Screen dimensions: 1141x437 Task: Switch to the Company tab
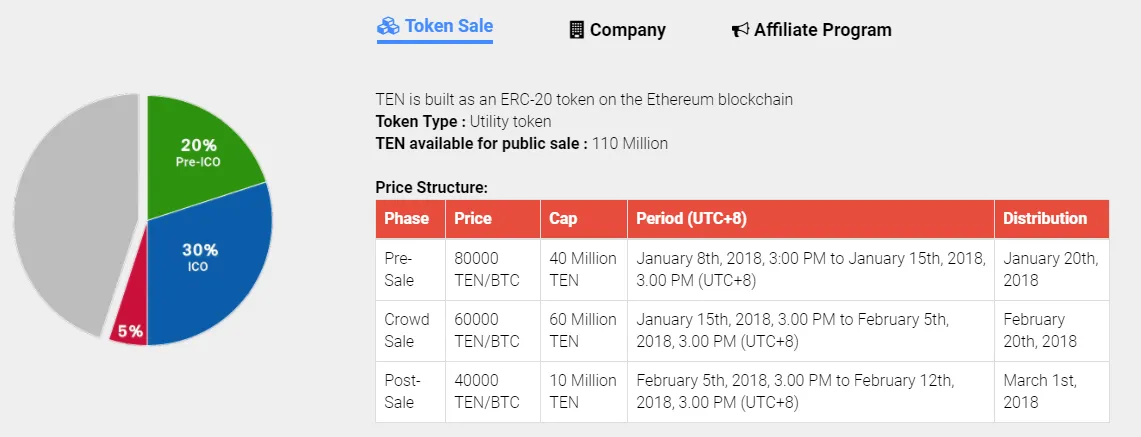pyautogui.click(x=617, y=30)
